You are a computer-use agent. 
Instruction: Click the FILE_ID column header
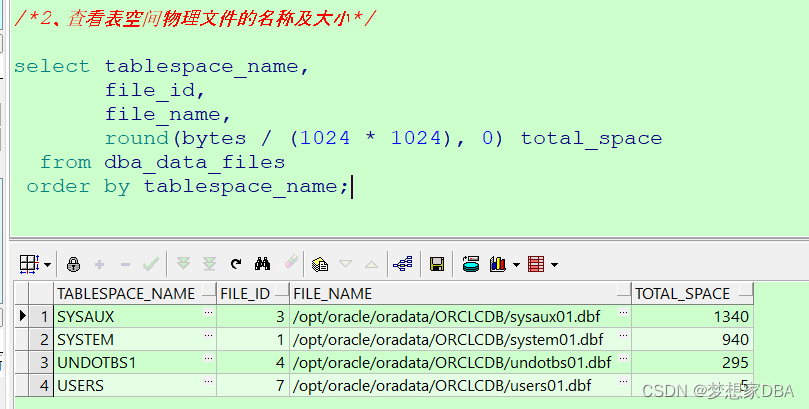coord(253,293)
